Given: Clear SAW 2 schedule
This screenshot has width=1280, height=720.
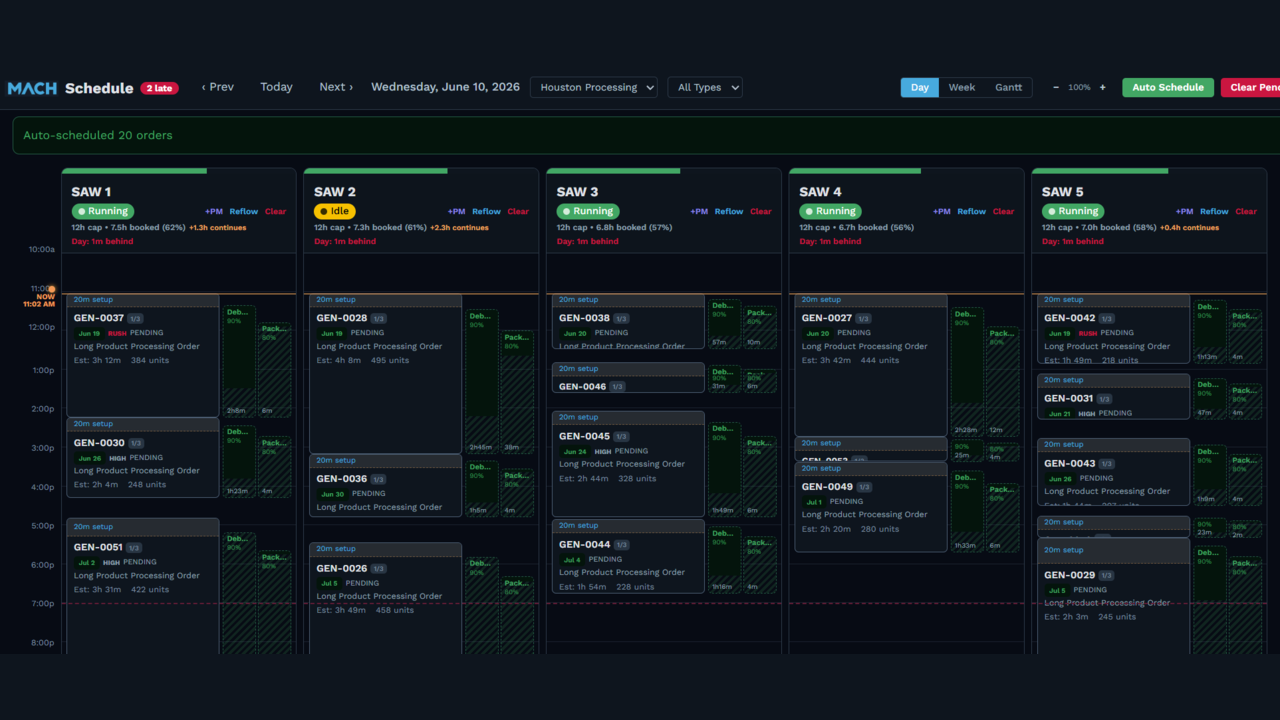Looking at the screenshot, I should (x=518, y=211).
